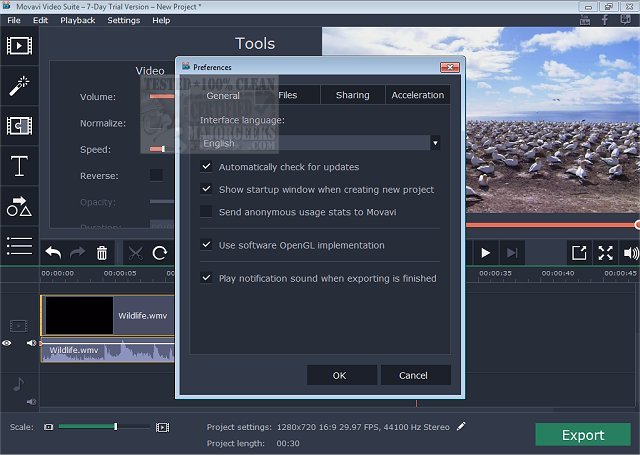Enable Send anonymous usage stats to Movavi
640x455 pixels.
point(206,212)
